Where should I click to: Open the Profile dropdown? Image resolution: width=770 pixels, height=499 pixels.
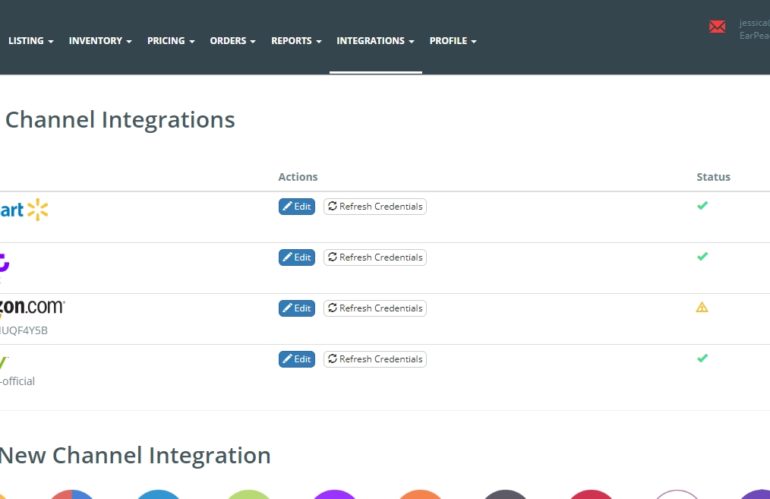(x=452, y=41)
